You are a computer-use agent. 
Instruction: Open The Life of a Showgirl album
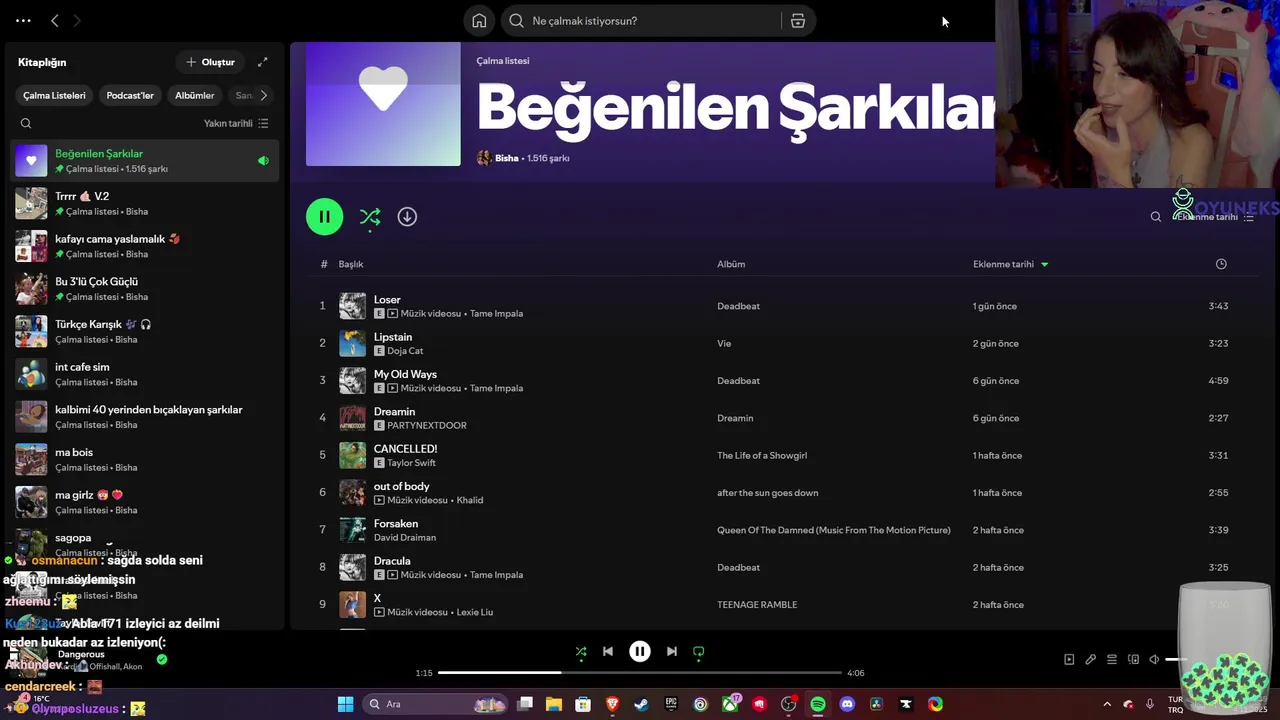coord(762,455)
